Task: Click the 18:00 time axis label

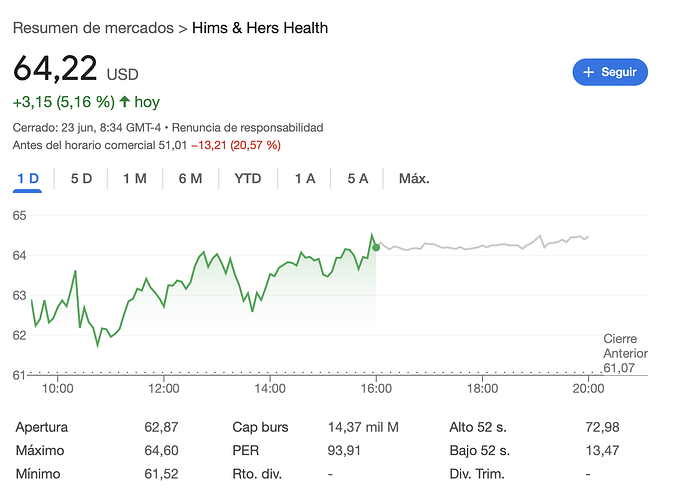Action: 482,388
